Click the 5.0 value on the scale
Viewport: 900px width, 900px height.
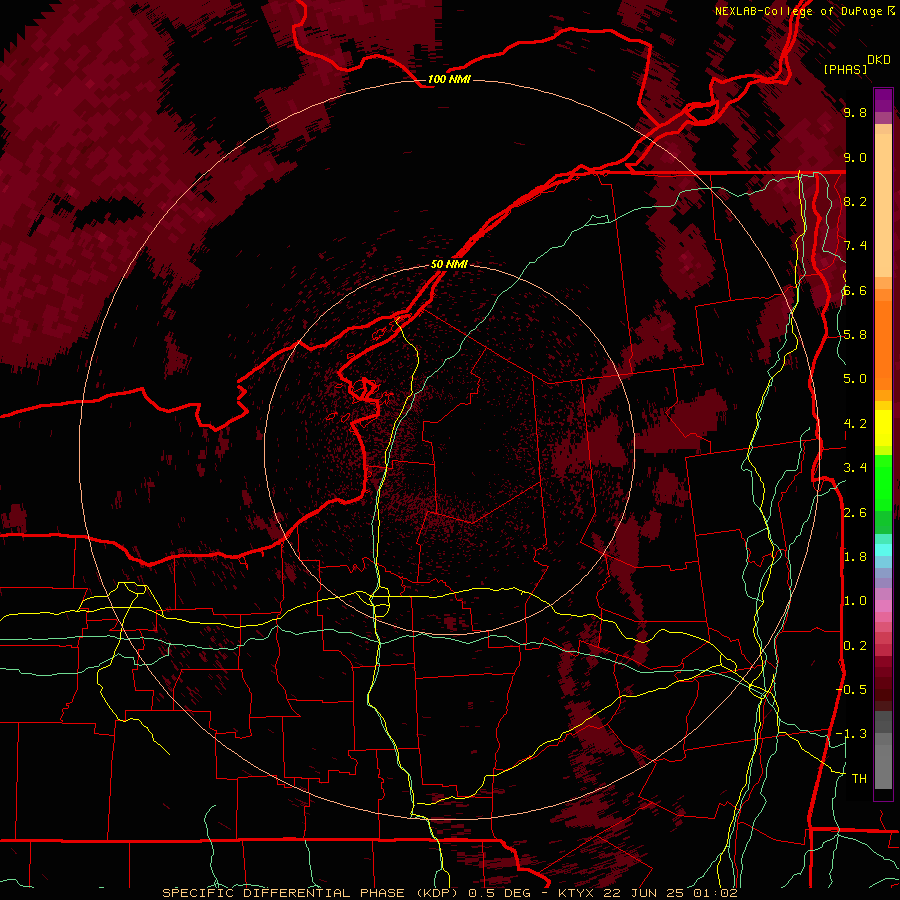(855, 379)
